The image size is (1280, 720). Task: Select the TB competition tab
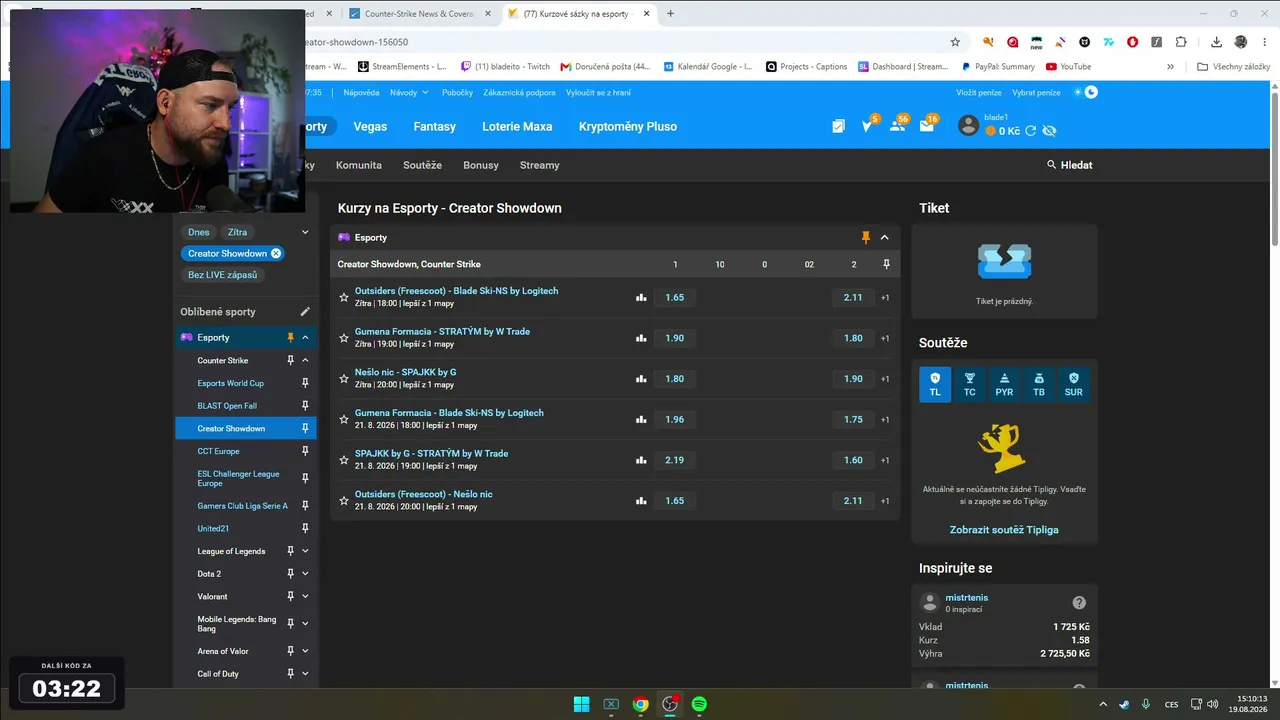click(1039, 384)
